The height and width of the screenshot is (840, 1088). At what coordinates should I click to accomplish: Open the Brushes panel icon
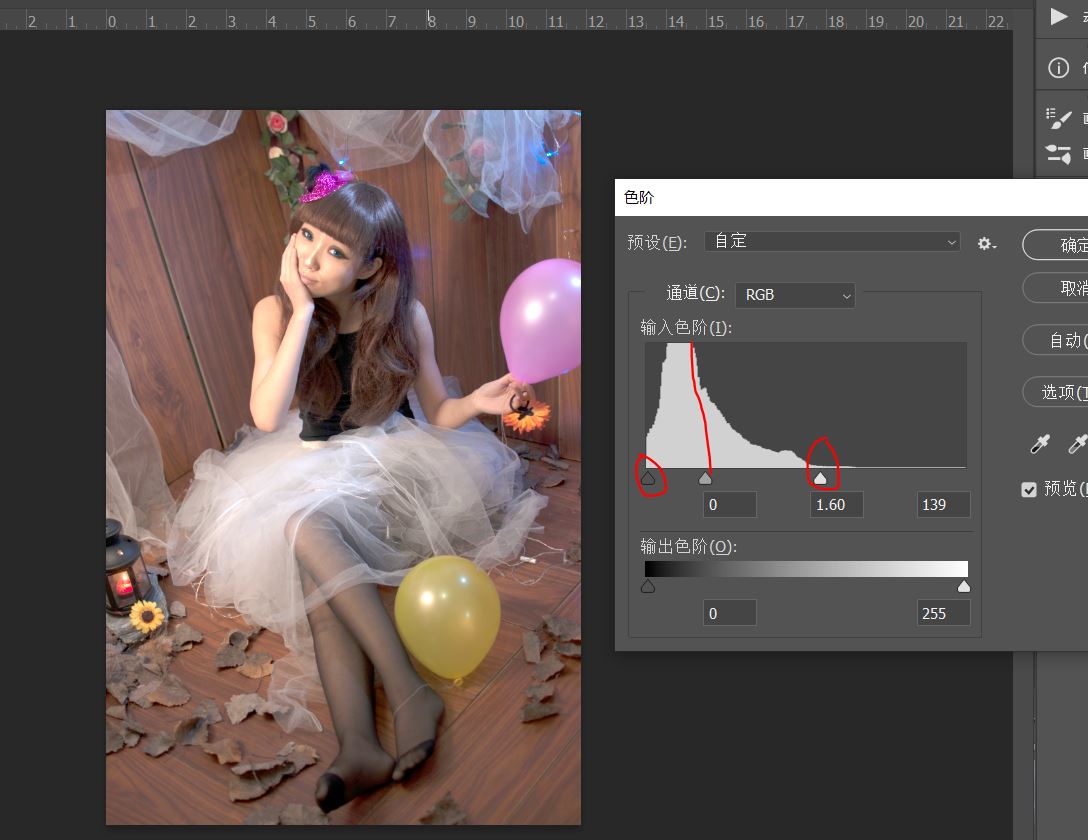[x=1059, y=153]
